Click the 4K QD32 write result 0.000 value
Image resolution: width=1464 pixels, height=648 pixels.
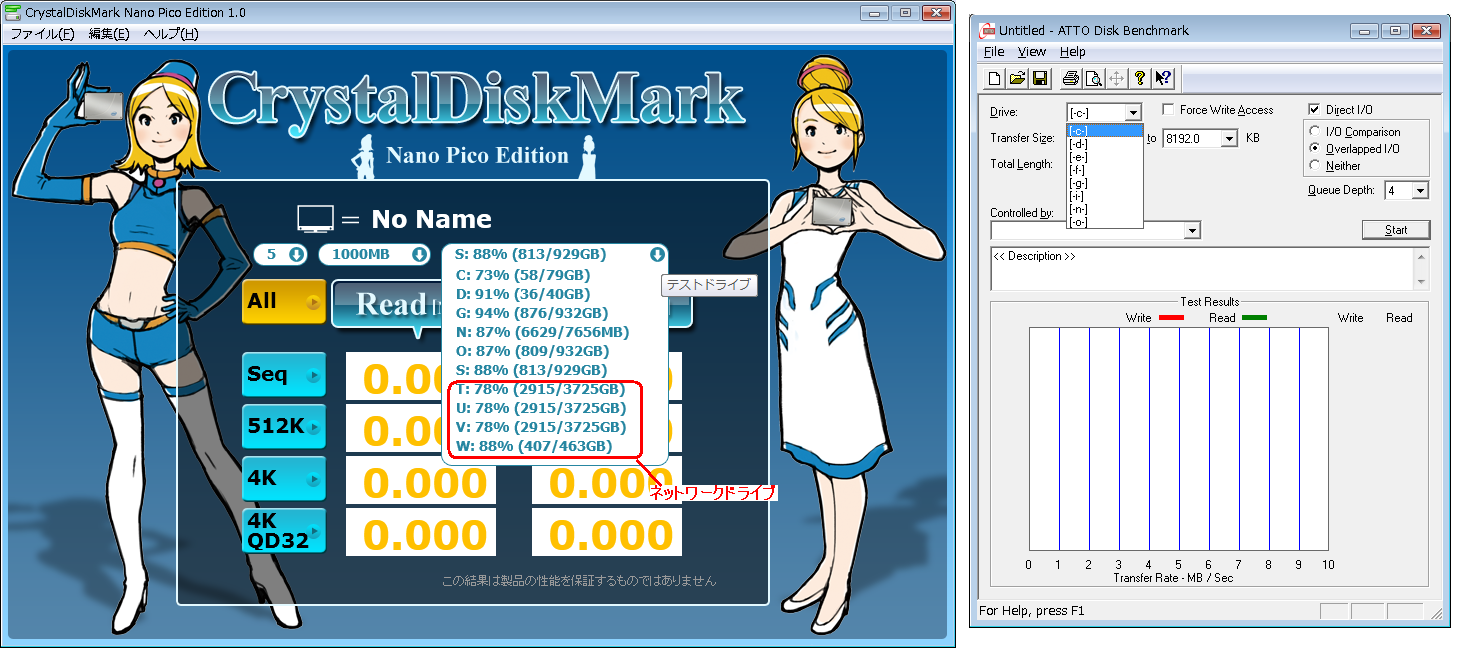607,535
